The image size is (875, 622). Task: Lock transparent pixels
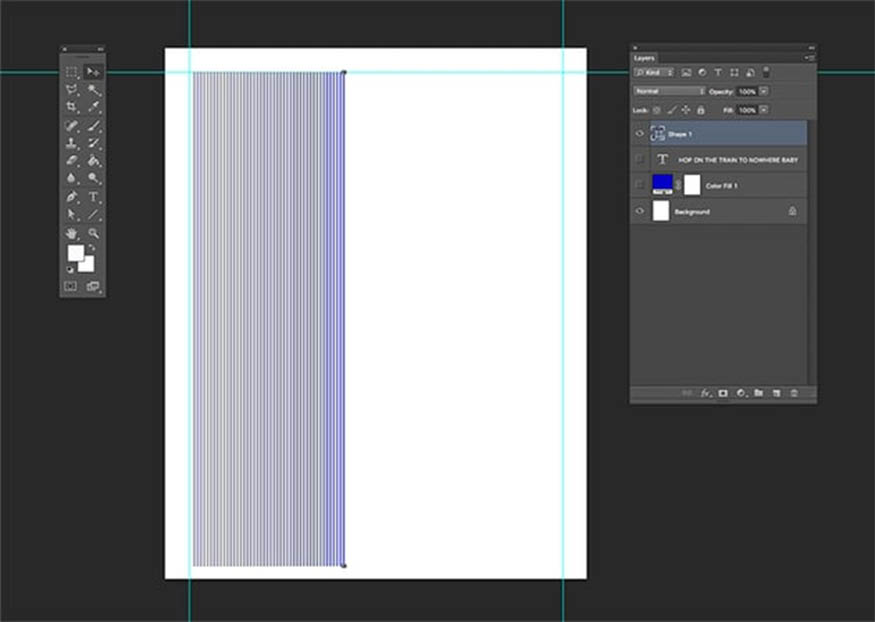(x=657, y=110)
